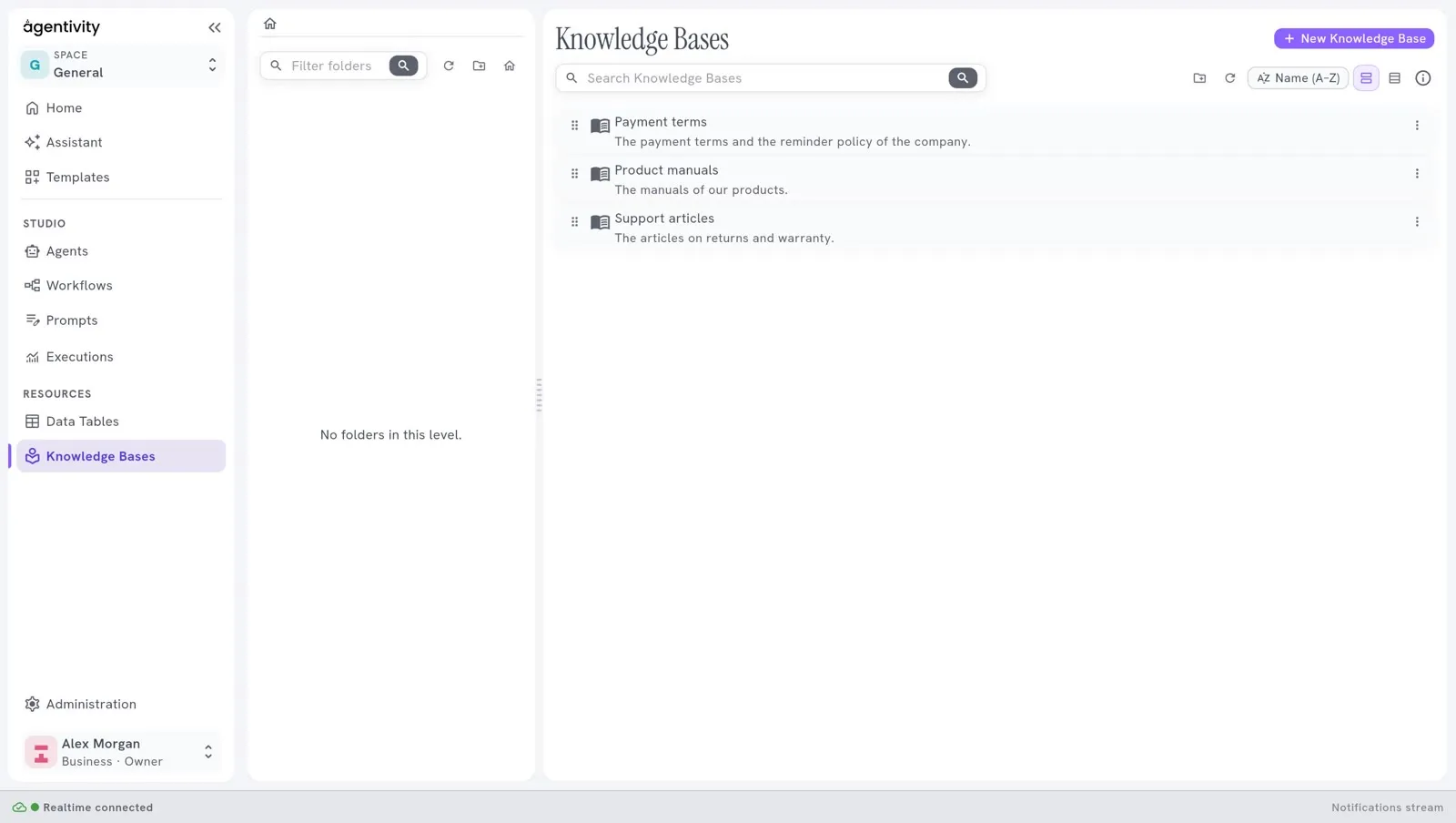Open Notifications stream
The width and height of the screenshot is (1456, 823).
pos(1387,808)
